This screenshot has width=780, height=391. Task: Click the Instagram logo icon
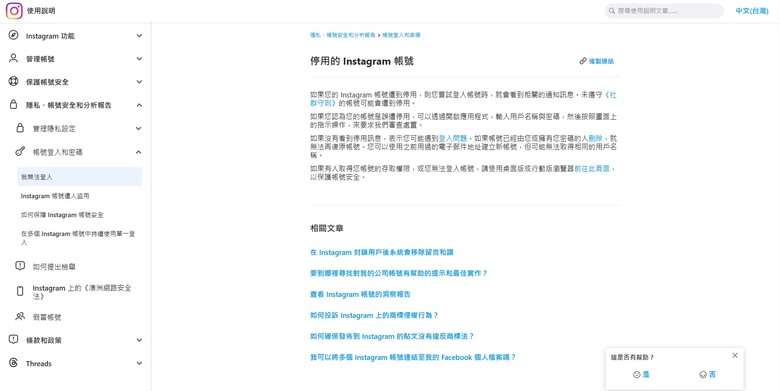pyautogui.click(x=14, y=10)
